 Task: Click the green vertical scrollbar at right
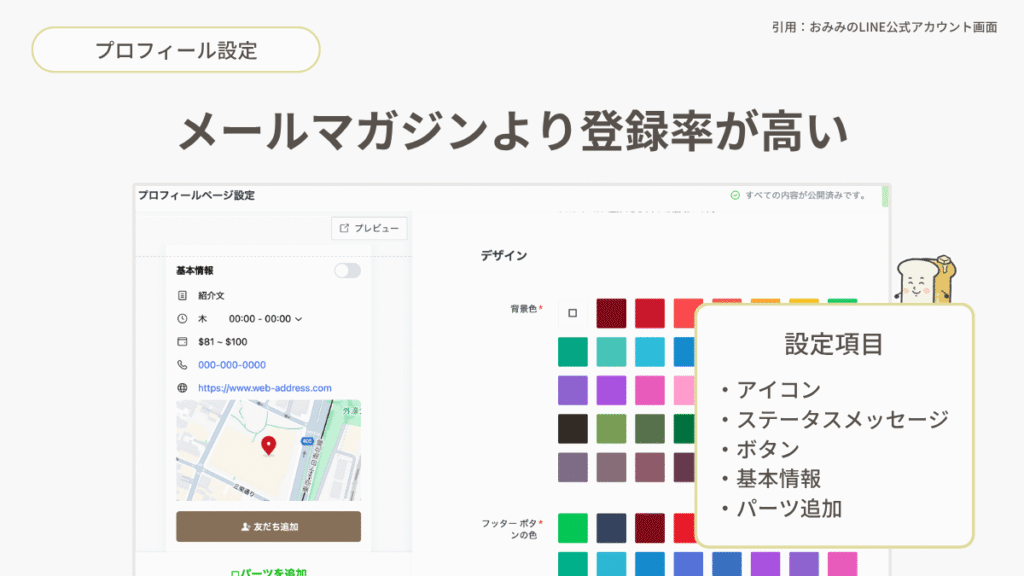(885, 196)
